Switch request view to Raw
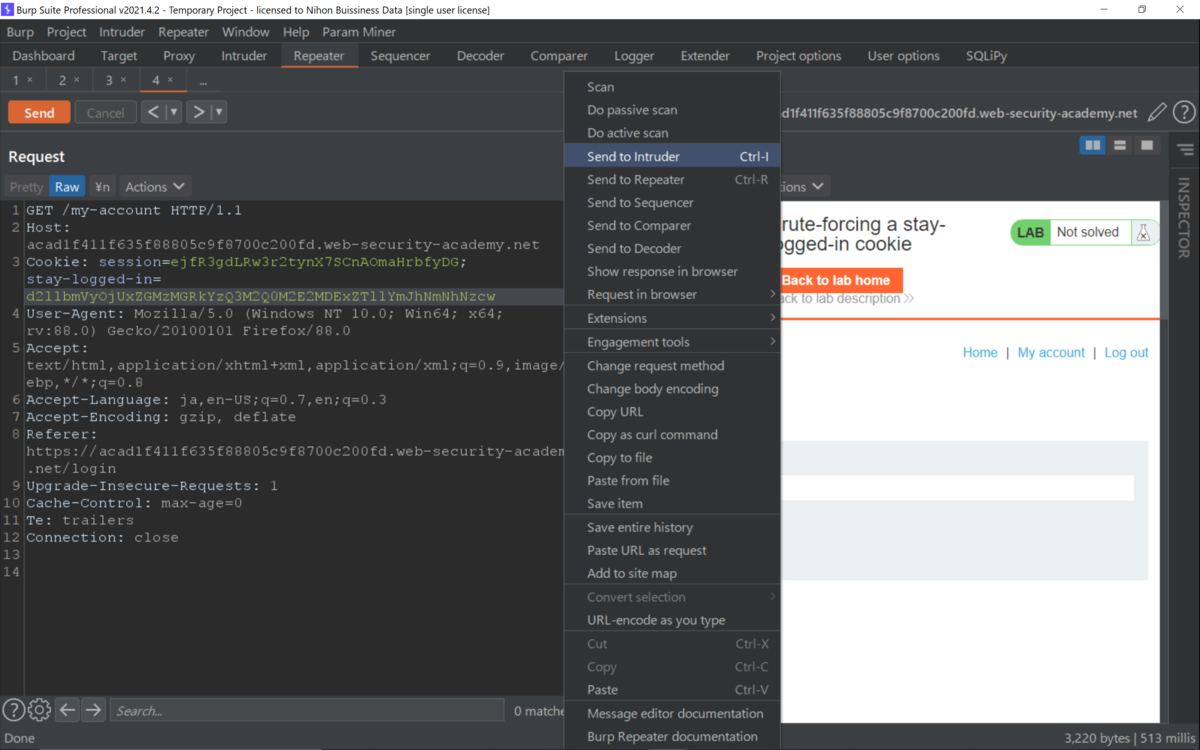 click(67, 187)
